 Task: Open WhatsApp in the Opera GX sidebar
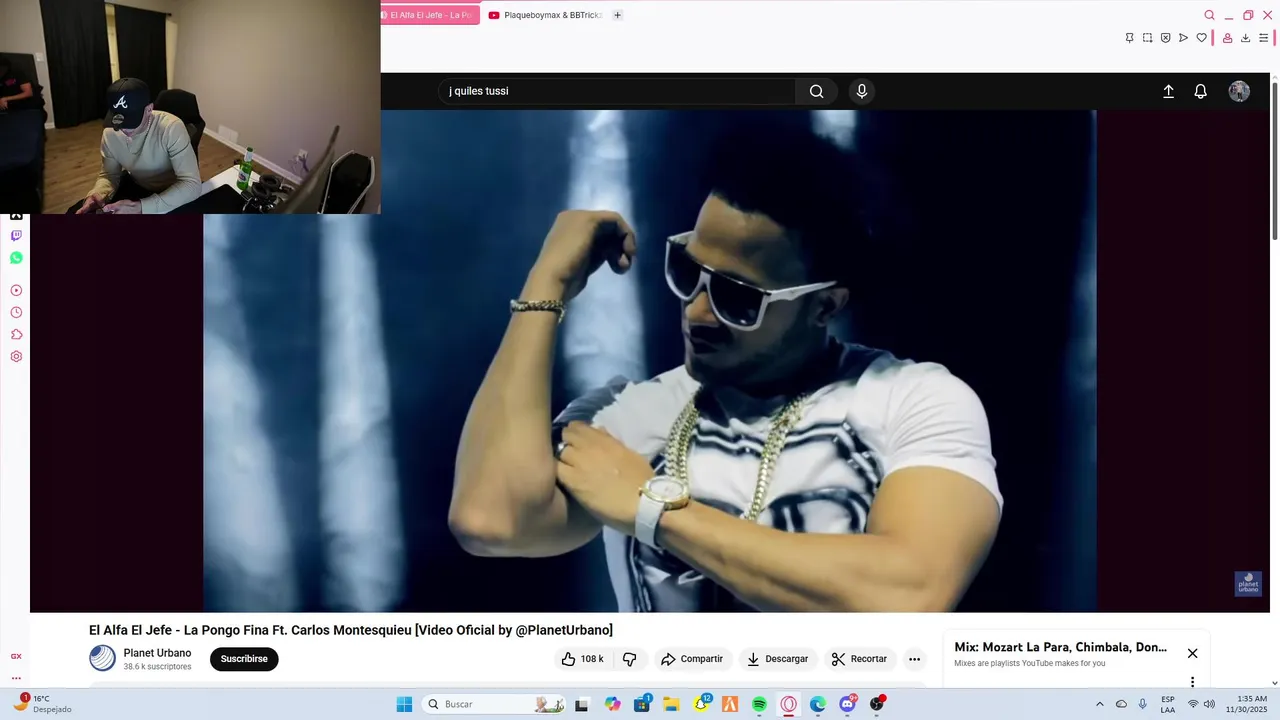pyautogui.click(x=16, y=258)
